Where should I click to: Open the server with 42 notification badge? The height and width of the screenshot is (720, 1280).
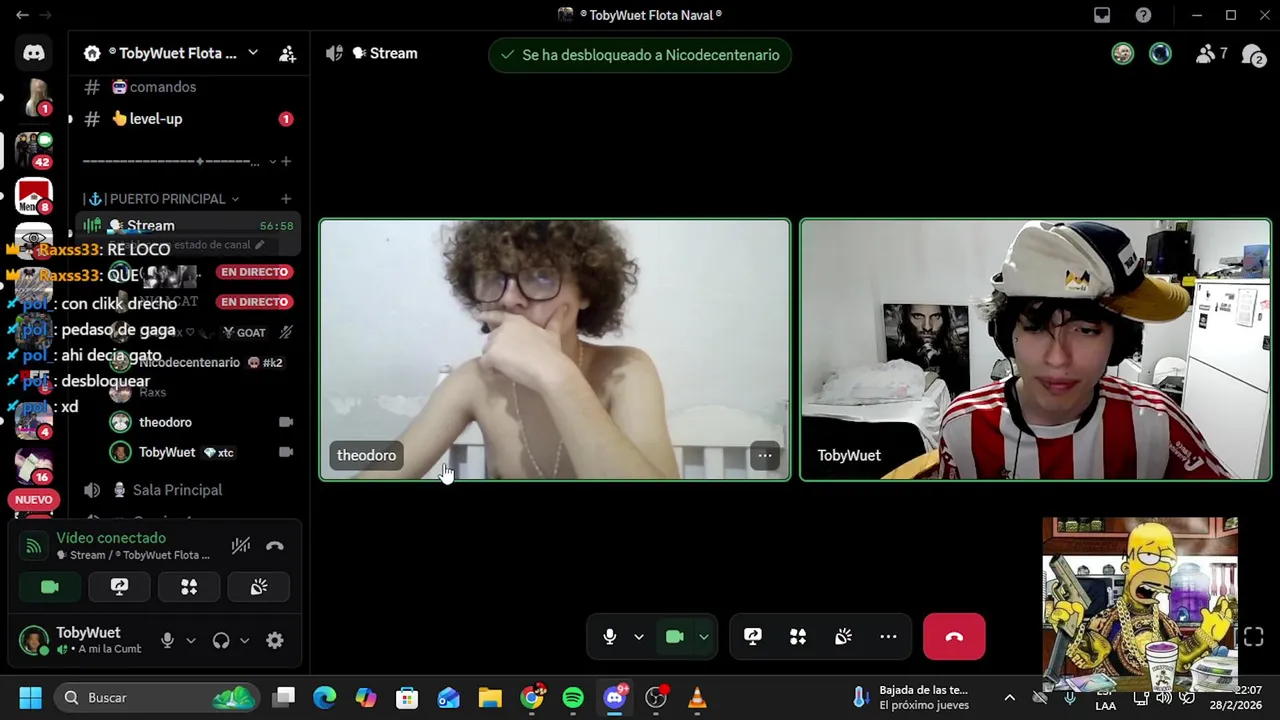pos(34,150)
